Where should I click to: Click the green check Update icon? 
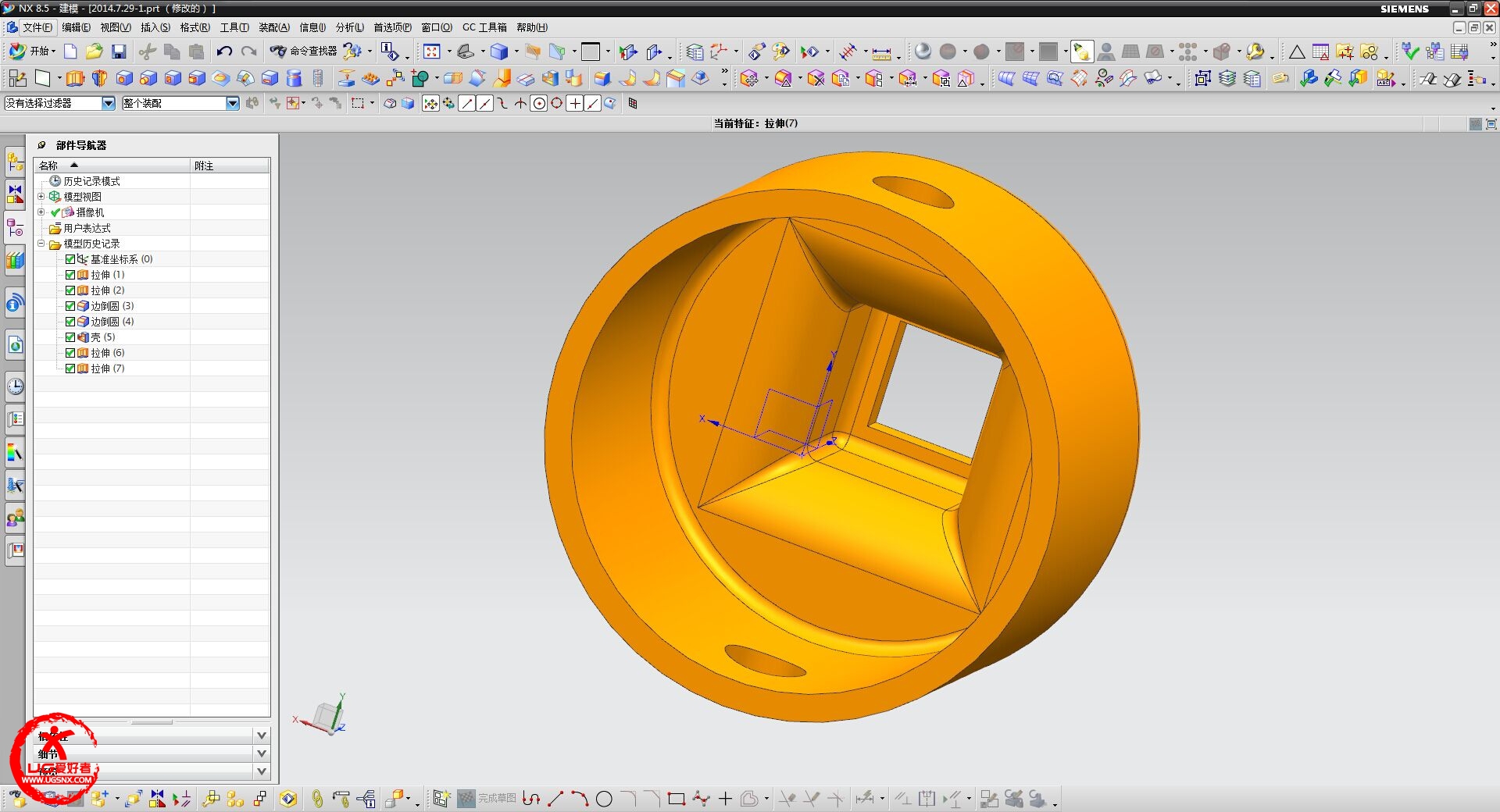[x=1410, y=52]
